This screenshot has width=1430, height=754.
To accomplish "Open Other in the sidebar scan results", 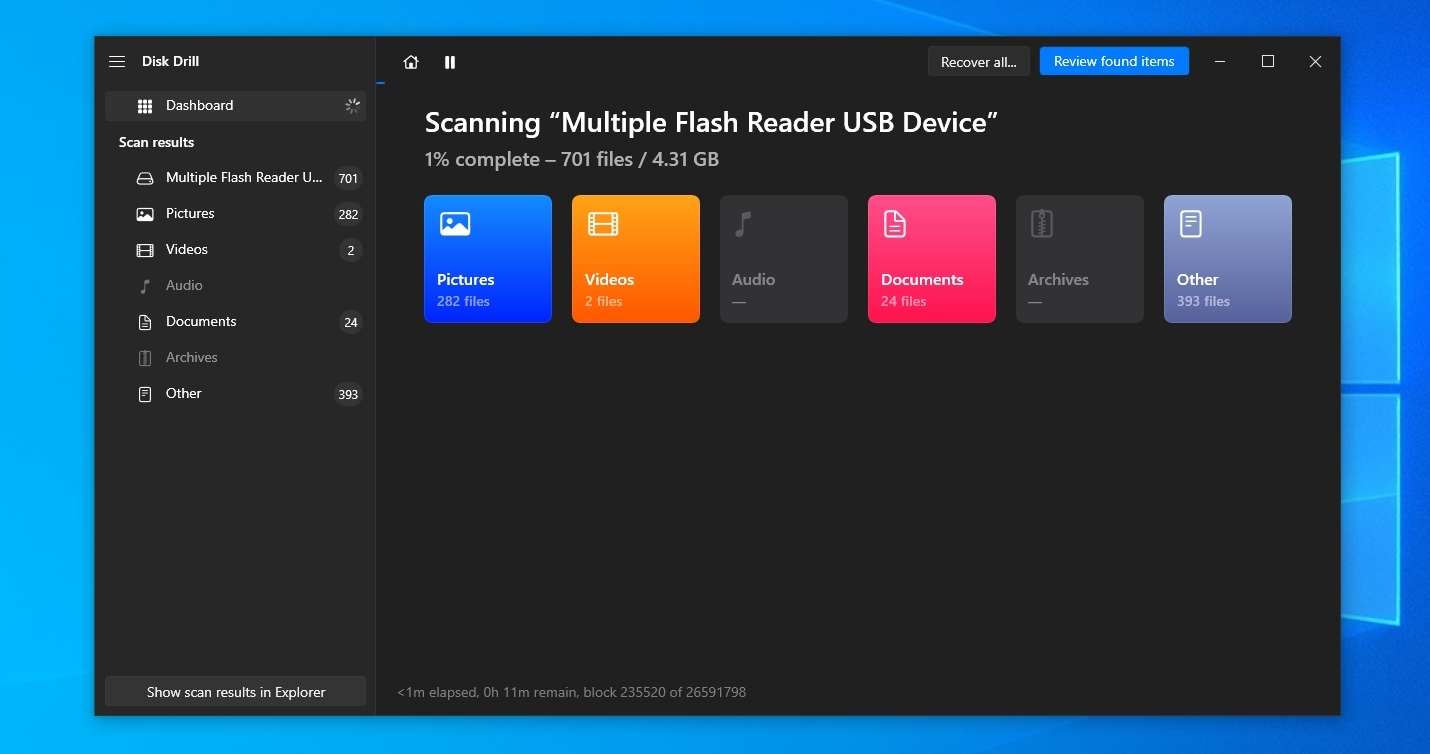I will 236,394.
